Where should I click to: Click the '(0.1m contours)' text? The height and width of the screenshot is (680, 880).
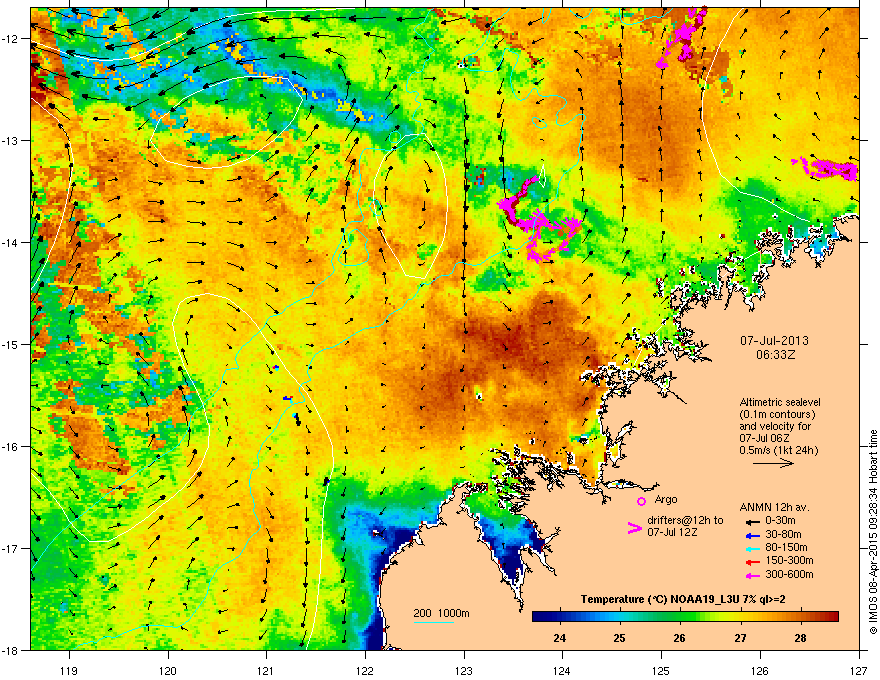coord(777,415)
